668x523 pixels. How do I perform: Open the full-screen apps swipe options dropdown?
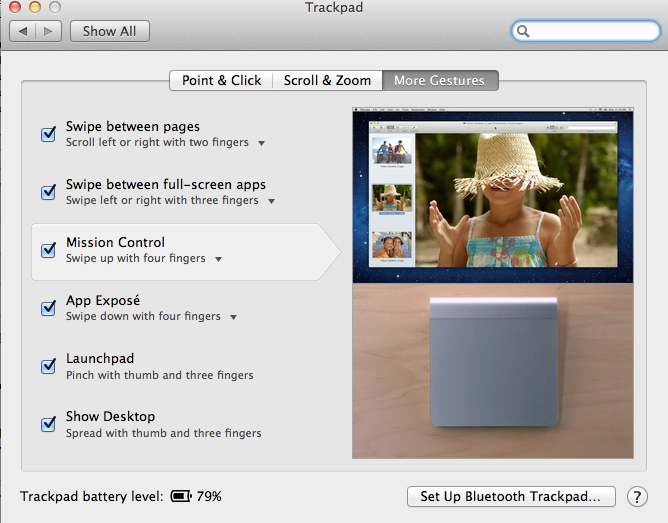pos(271,201)
